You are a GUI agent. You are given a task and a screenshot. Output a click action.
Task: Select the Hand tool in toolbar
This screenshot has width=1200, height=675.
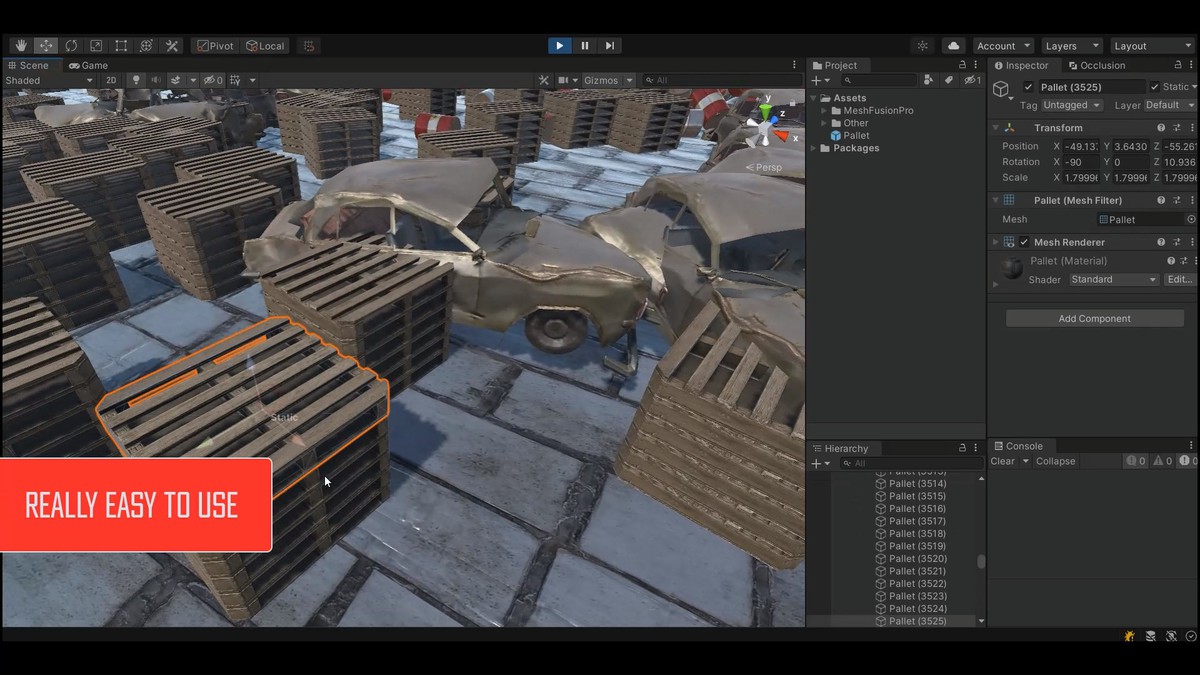click(x=21, y=46)
